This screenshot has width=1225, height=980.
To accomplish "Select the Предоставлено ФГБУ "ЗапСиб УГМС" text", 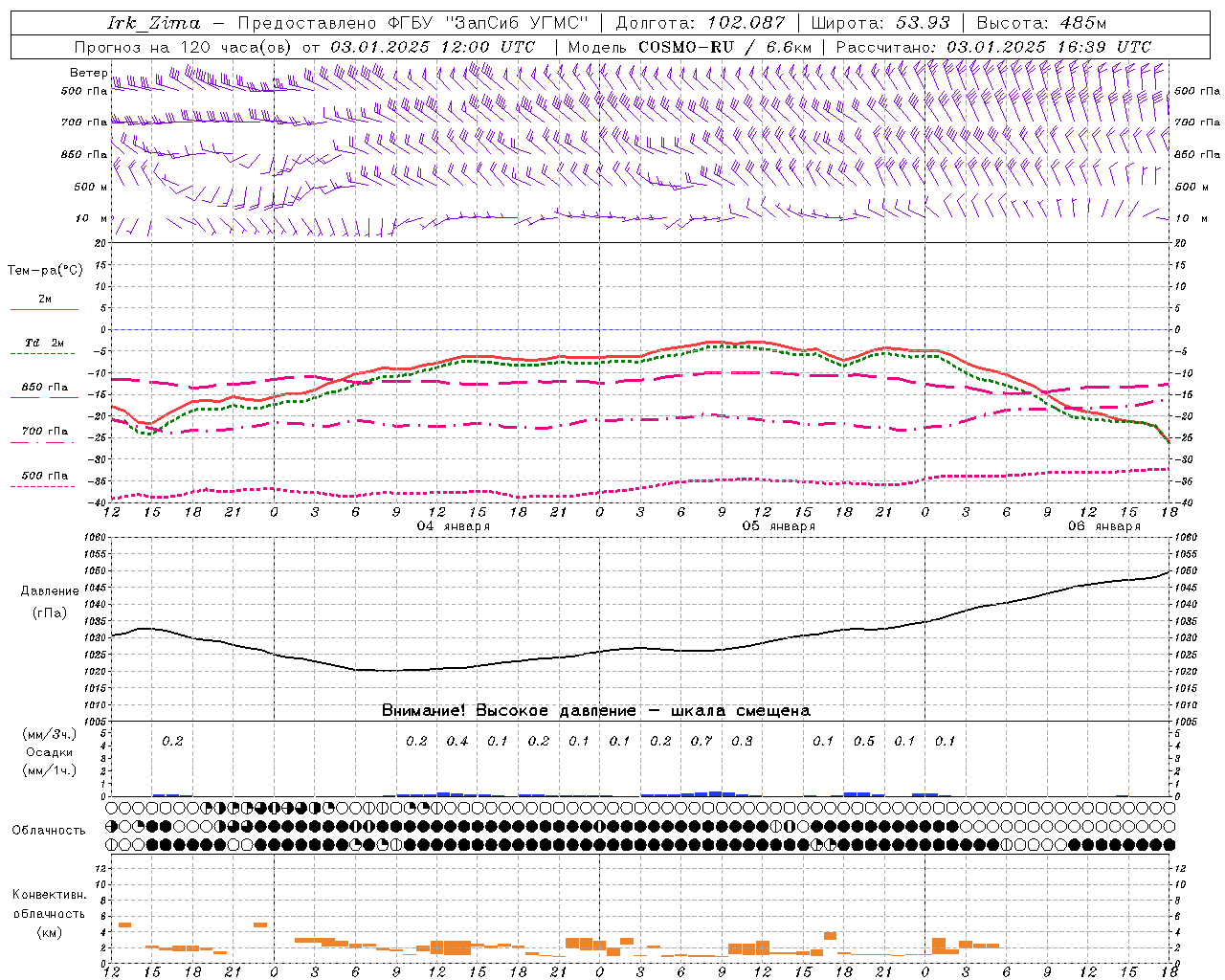I will [413, 22].
